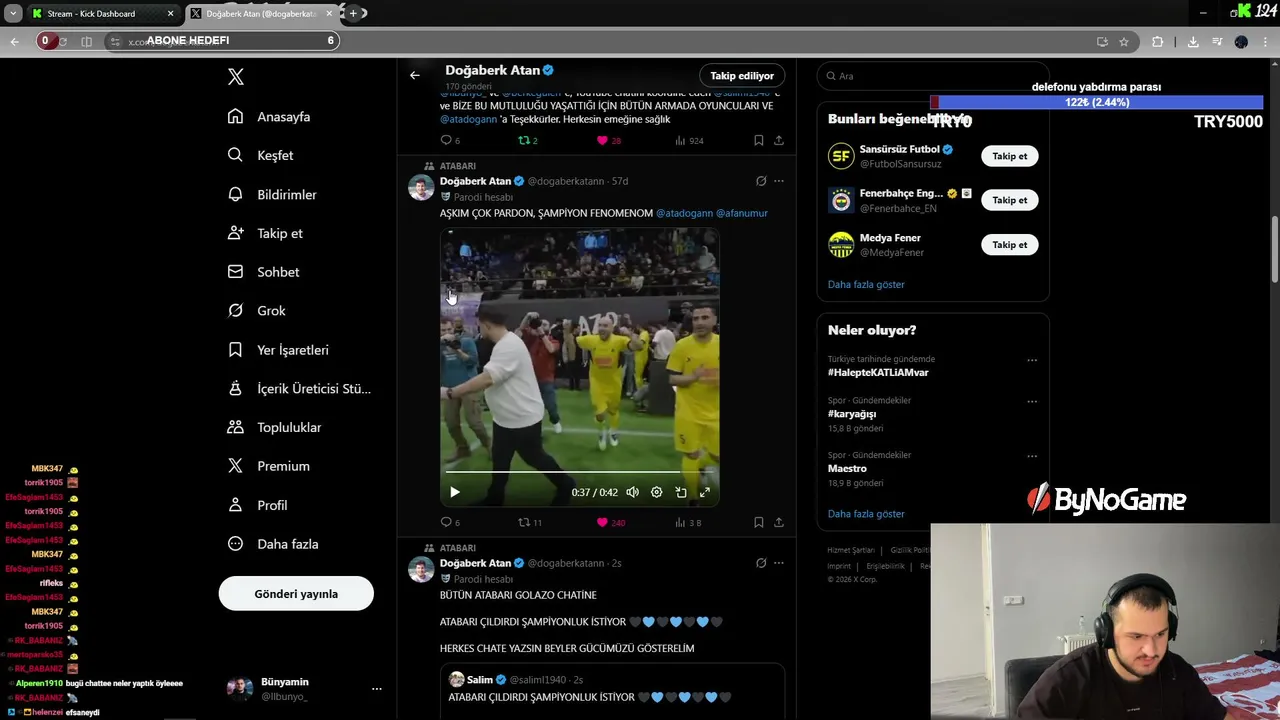Screen dimensions: 1280x720
Task: Go to Anasayfa in the sidebar
Action: 269,117
